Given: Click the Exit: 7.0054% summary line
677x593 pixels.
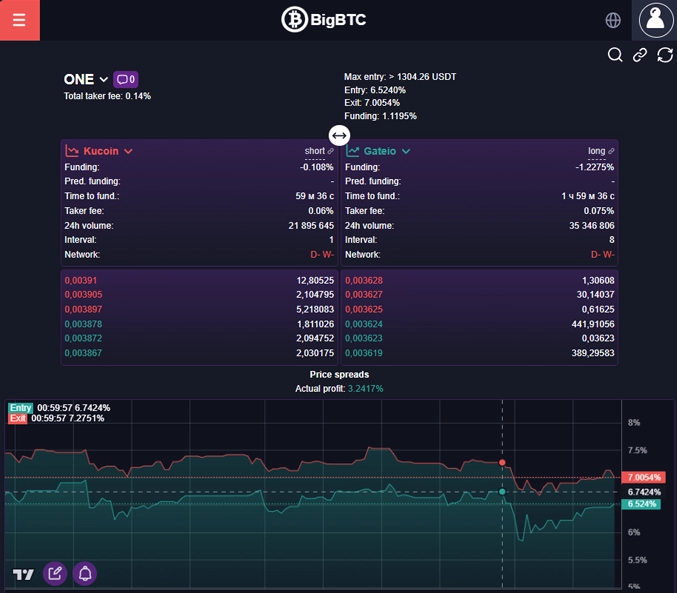Looking at the screenshot, I should [x=372, y=103].
